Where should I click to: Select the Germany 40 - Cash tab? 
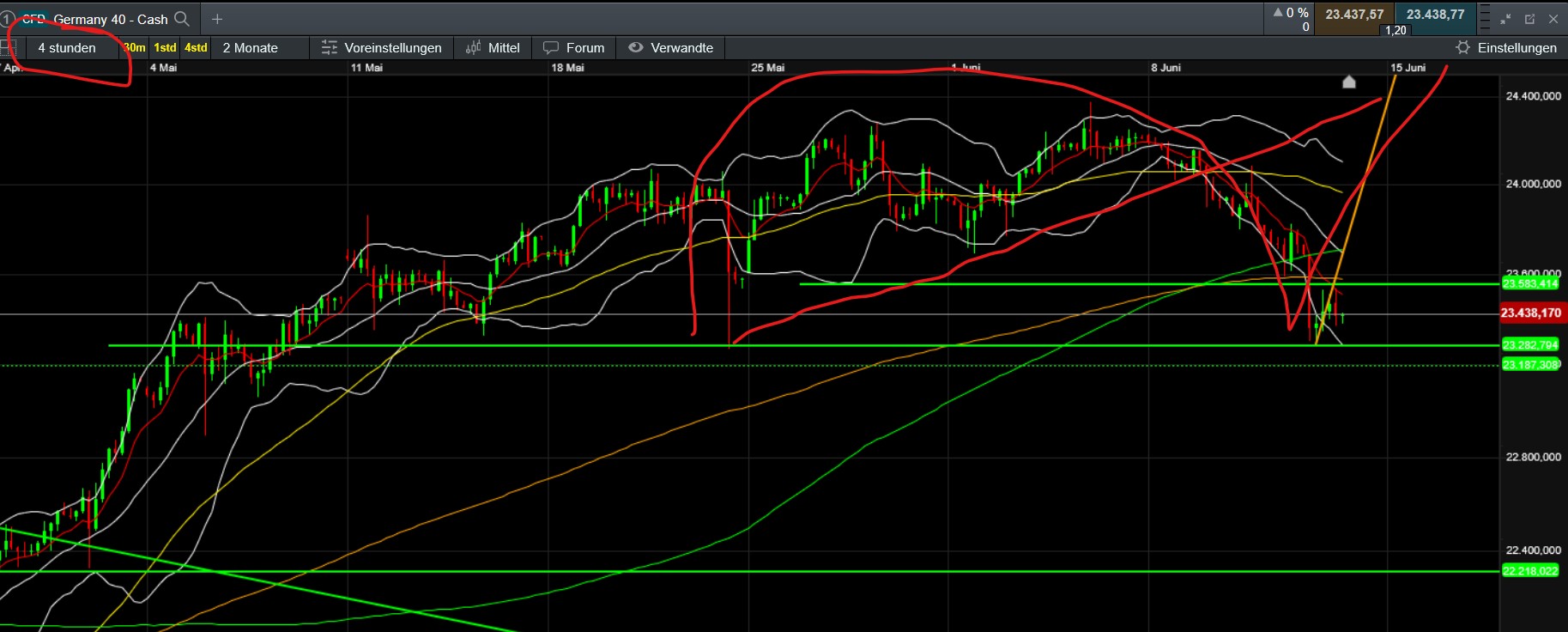(x=111, y=19)
